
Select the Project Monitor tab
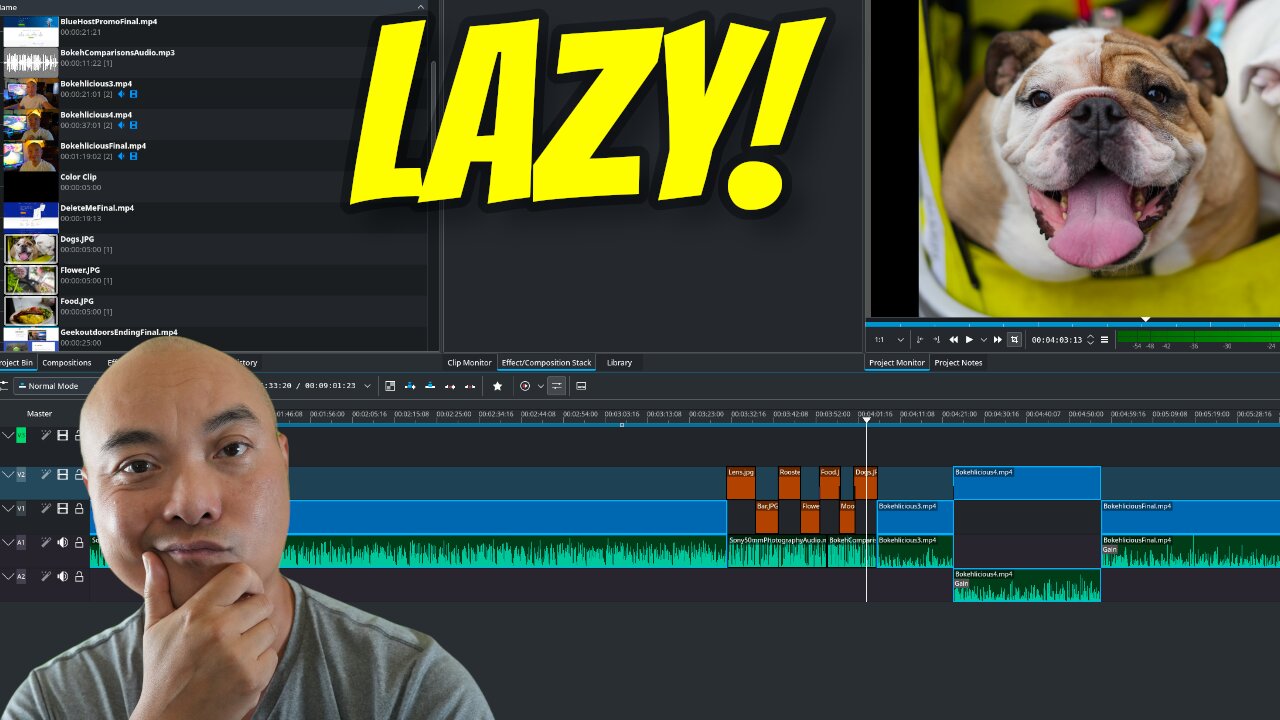(x=897, y=362)
